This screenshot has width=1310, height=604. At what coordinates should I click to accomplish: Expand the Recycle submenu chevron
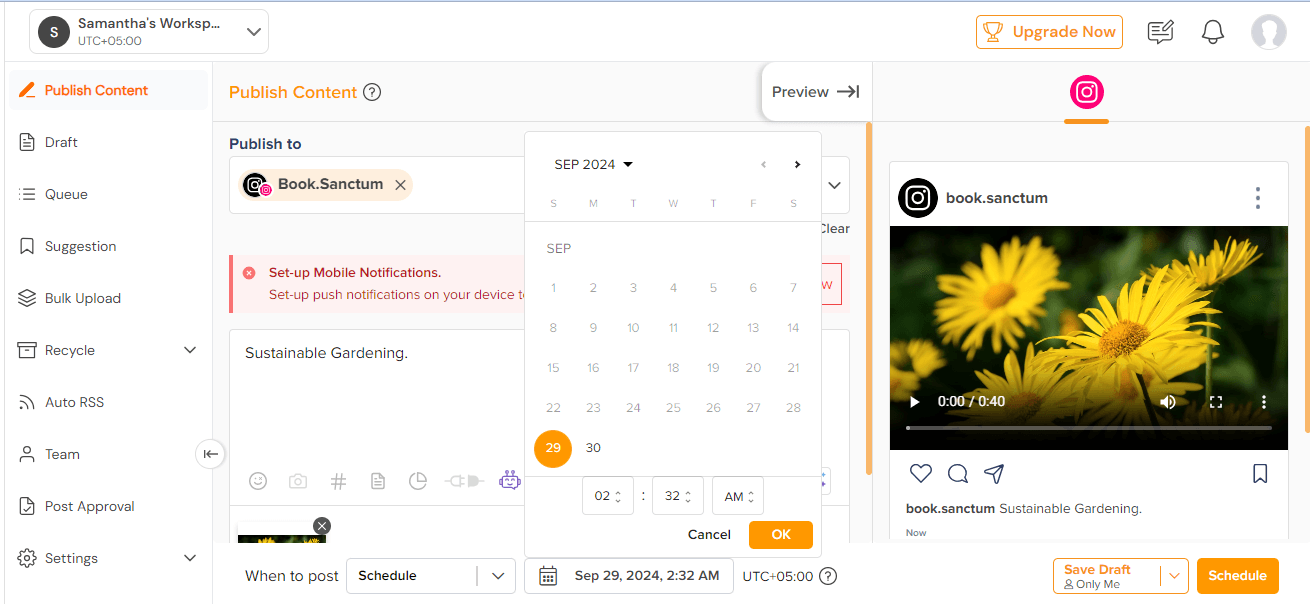(190, 350)
